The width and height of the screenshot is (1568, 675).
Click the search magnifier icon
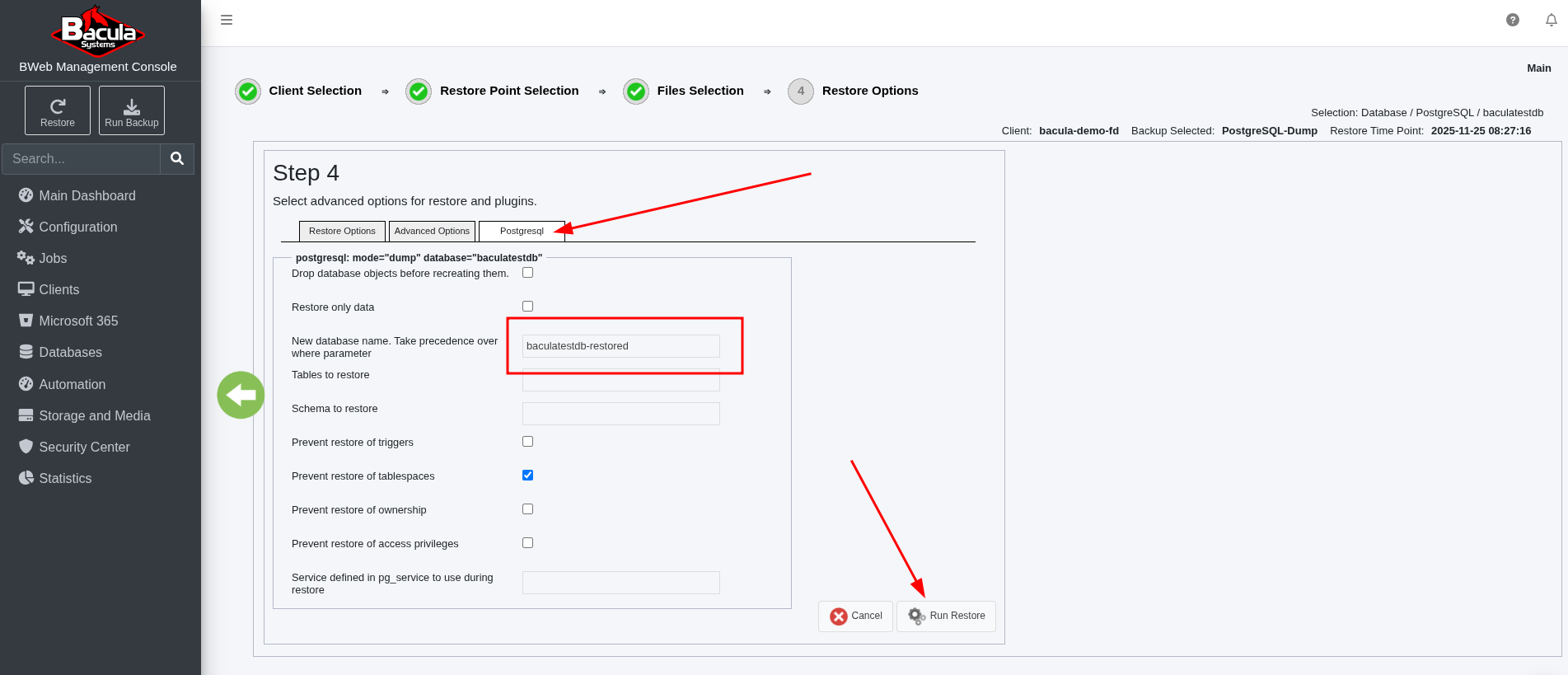click(x=177, y=158)
